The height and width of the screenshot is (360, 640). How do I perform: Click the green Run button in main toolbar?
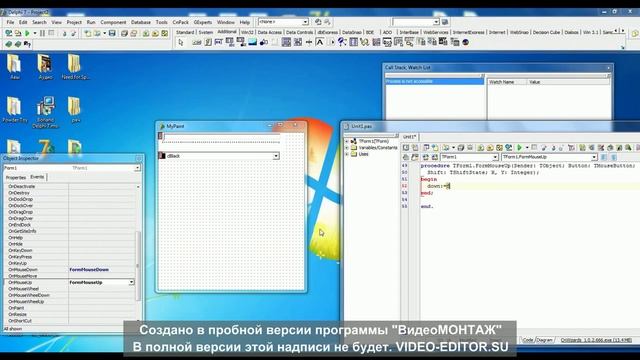(x=27, y=33)
